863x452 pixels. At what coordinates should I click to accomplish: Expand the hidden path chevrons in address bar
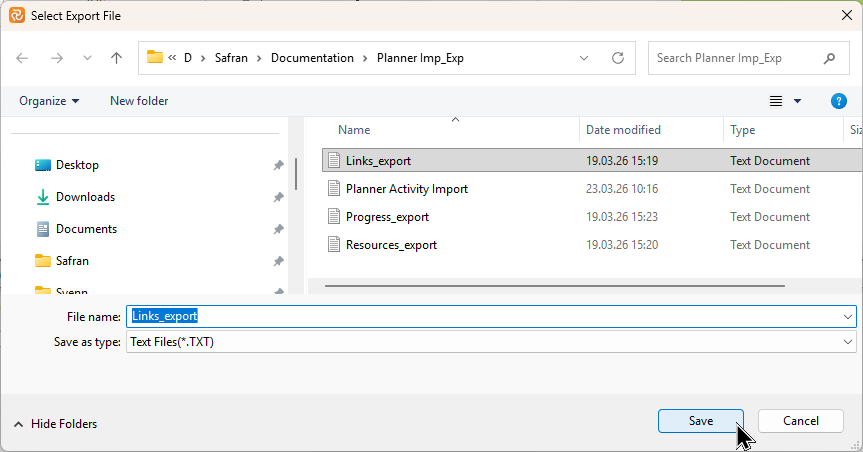(172, 58)
